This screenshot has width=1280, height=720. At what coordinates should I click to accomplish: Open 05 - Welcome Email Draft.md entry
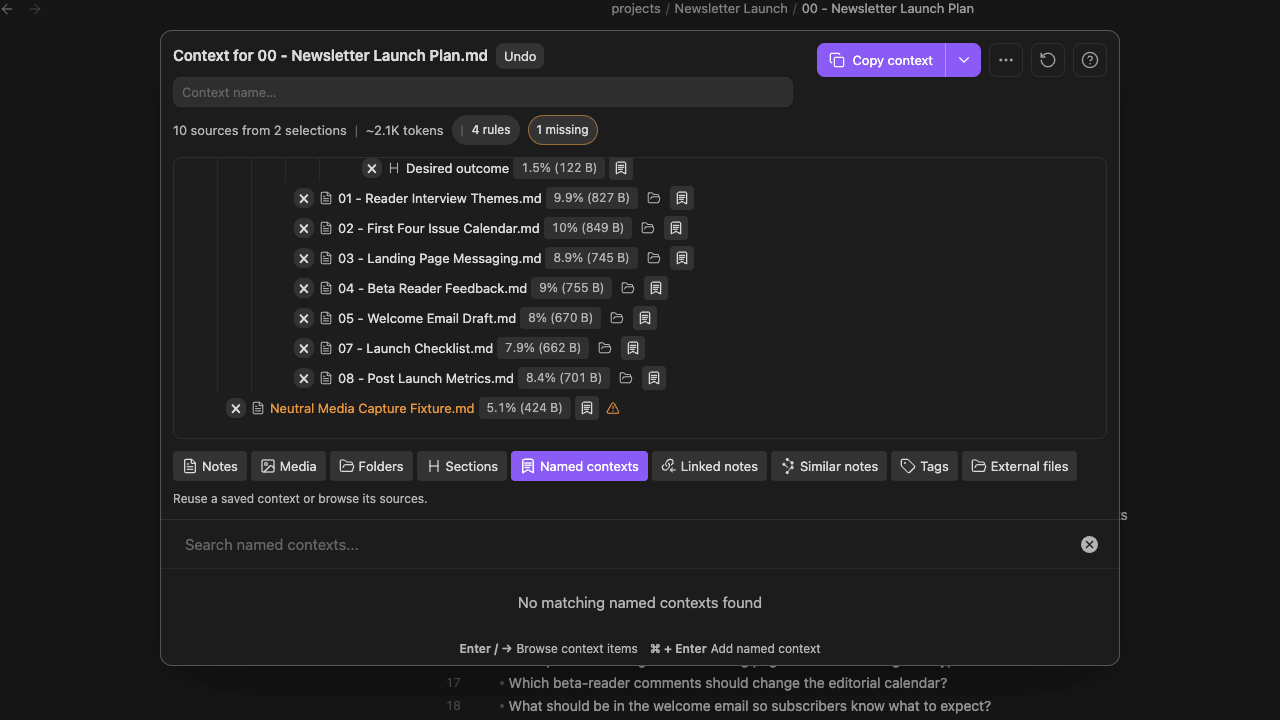click(x=427, y=318)
